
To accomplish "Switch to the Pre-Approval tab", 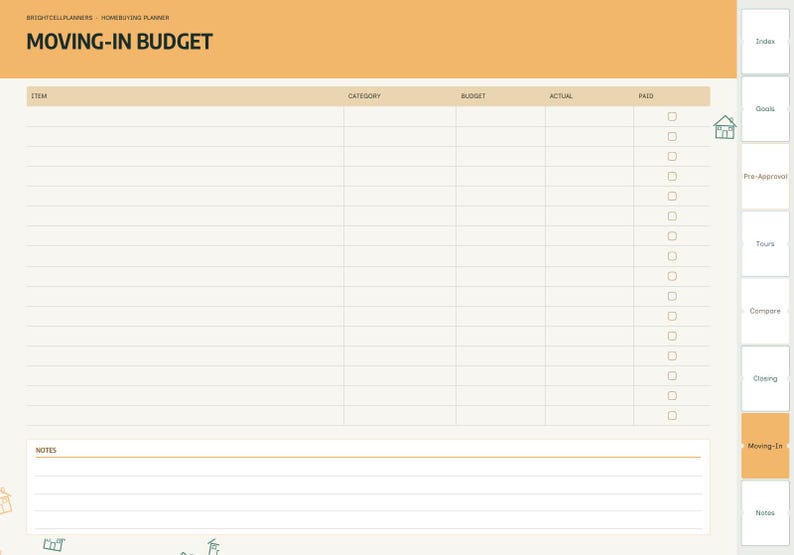I will (x=765, y=176).
